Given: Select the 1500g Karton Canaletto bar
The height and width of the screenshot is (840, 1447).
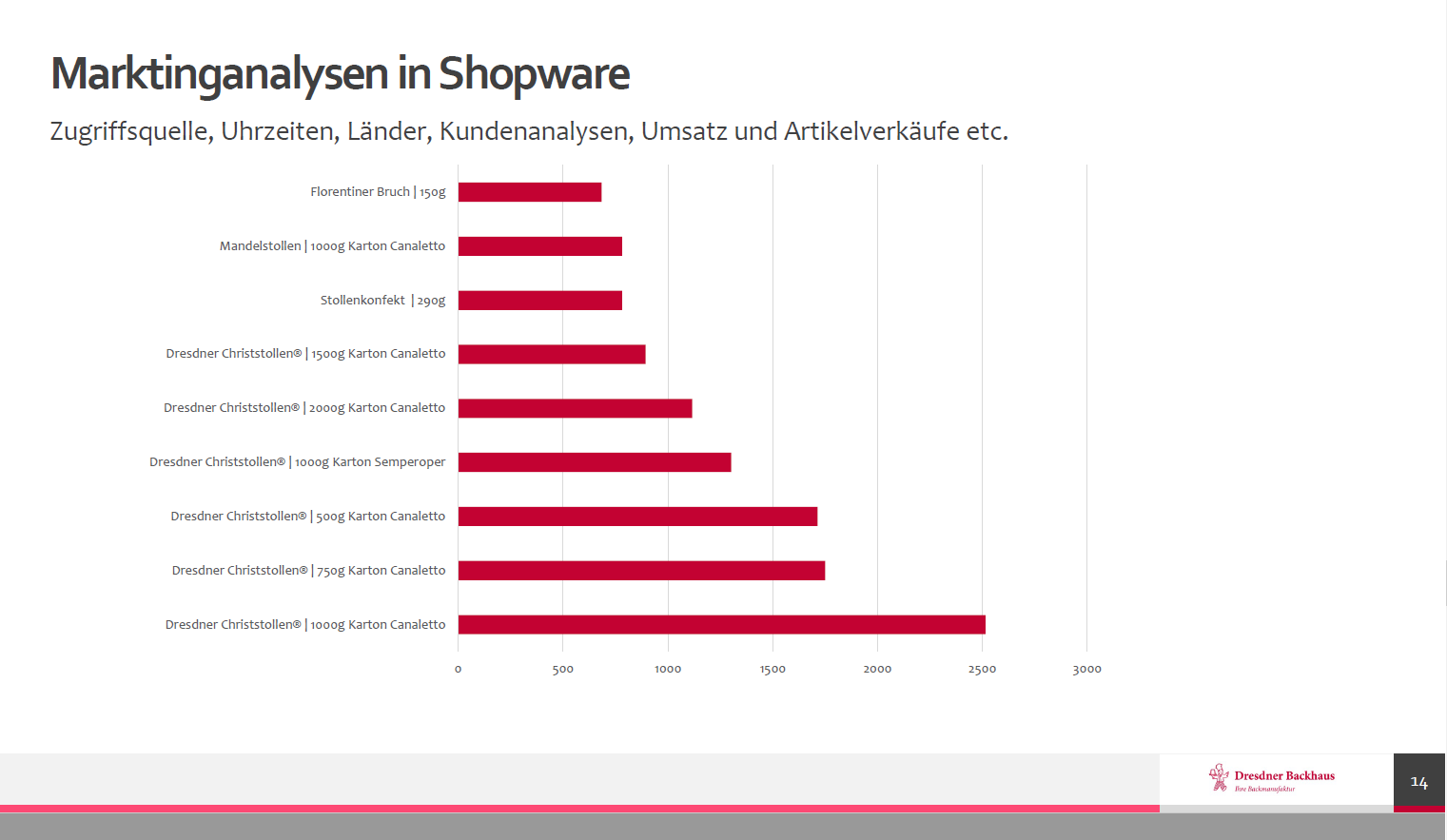Looking at the screenshot, I should (552, 354).
